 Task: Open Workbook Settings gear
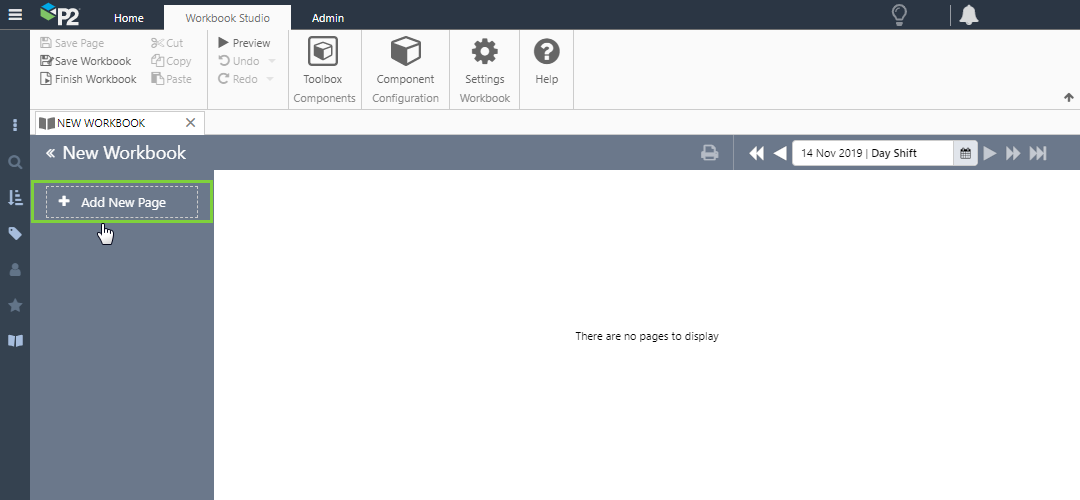pyautogui.click(x=485, y=61)
